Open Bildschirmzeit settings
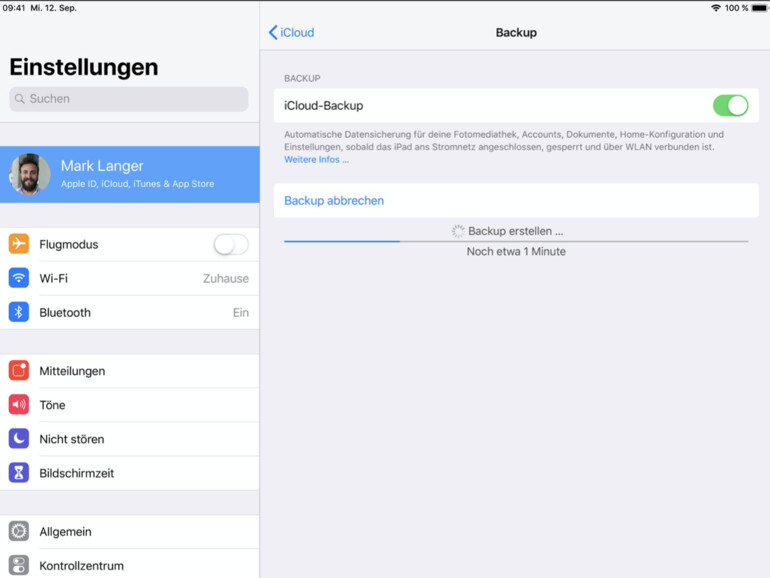770x578 pixels. tap(130, 473)
